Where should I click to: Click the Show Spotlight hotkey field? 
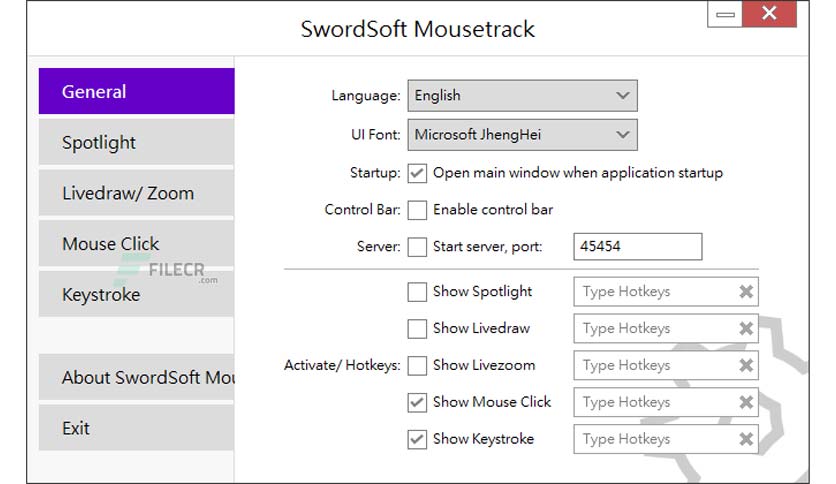click(x=666, y=292)
